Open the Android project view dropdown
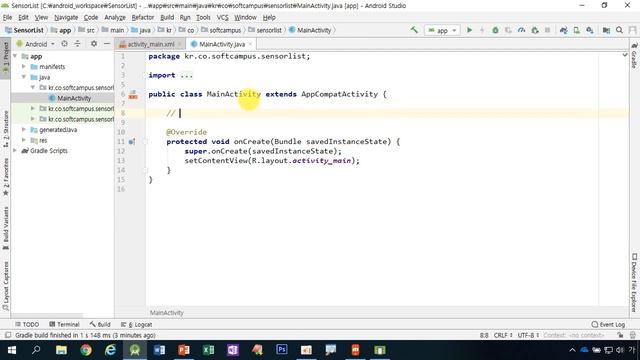 click(36, 44)
